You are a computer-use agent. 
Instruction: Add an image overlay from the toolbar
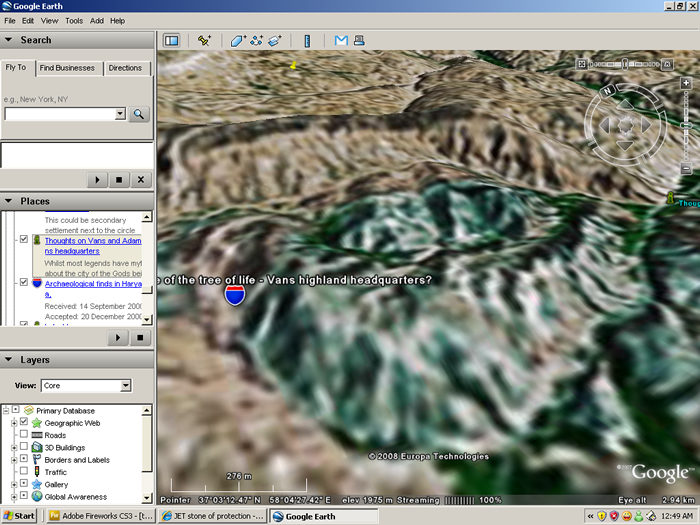pos(275,41)
